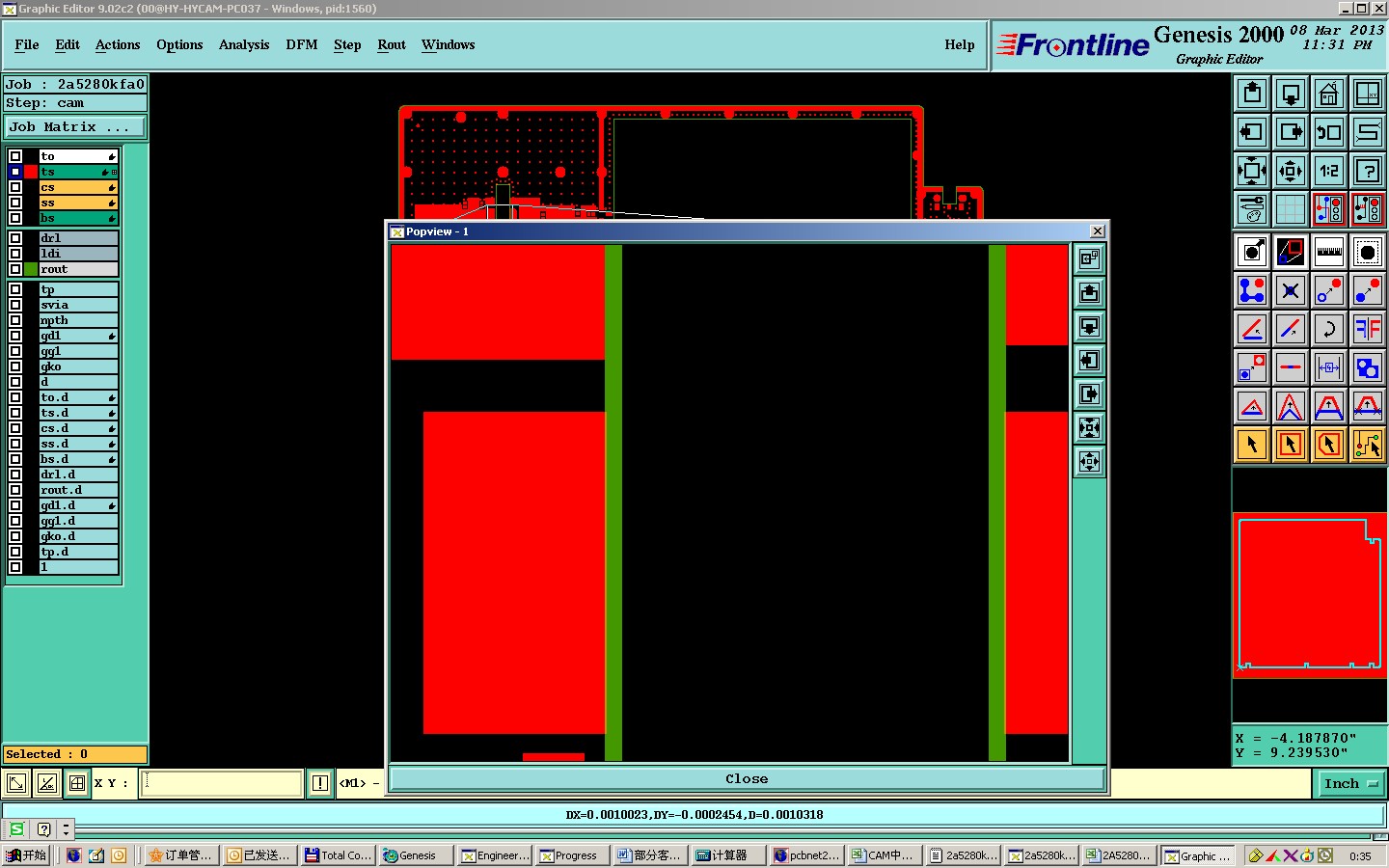Click the octagon feature selection filter icon

[1368, 252]
